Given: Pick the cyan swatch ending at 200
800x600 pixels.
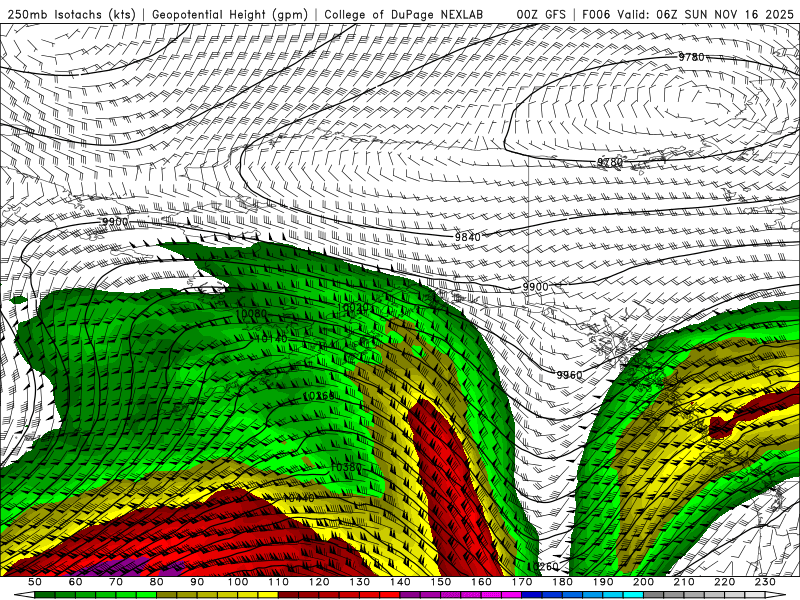Looking at the screenshot, I should (633, 594).
